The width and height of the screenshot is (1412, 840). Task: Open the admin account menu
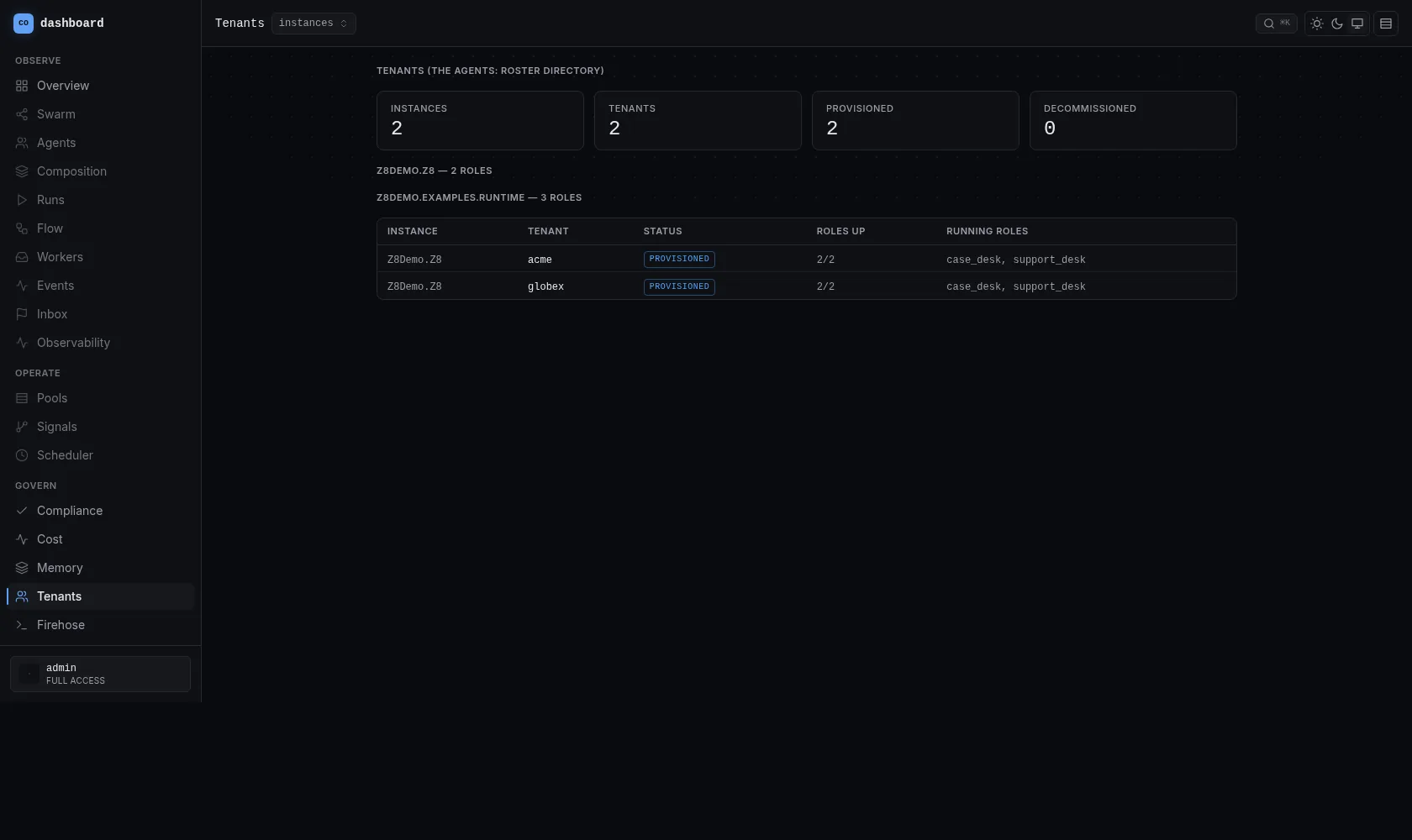point(100,674)
